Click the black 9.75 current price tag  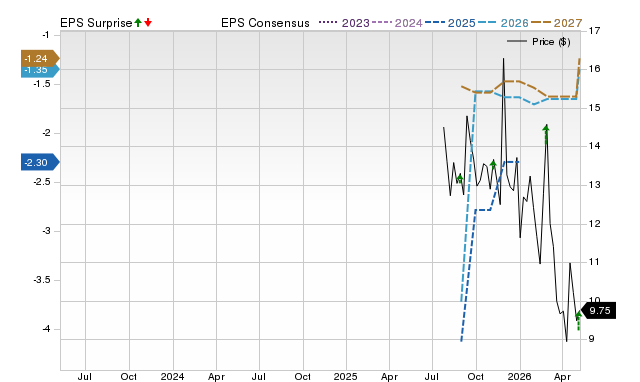598,311
